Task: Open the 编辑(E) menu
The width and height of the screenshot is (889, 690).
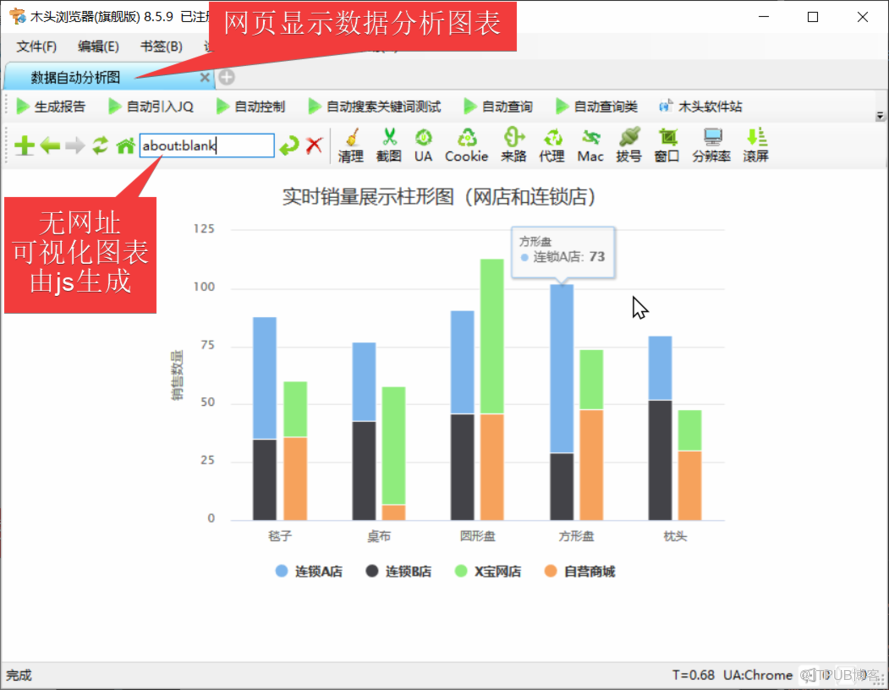Action: (99, 46)
